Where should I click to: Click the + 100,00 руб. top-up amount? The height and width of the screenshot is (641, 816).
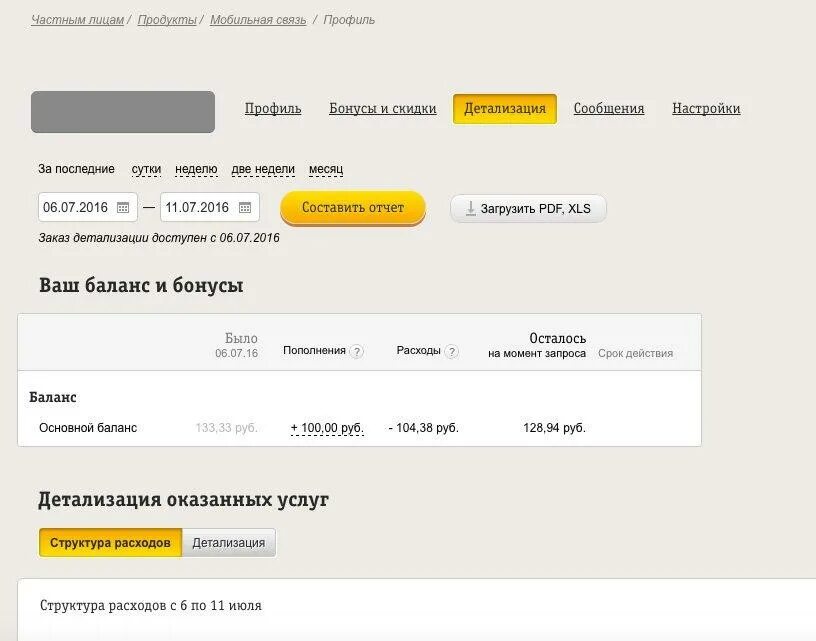pos(327,428)
